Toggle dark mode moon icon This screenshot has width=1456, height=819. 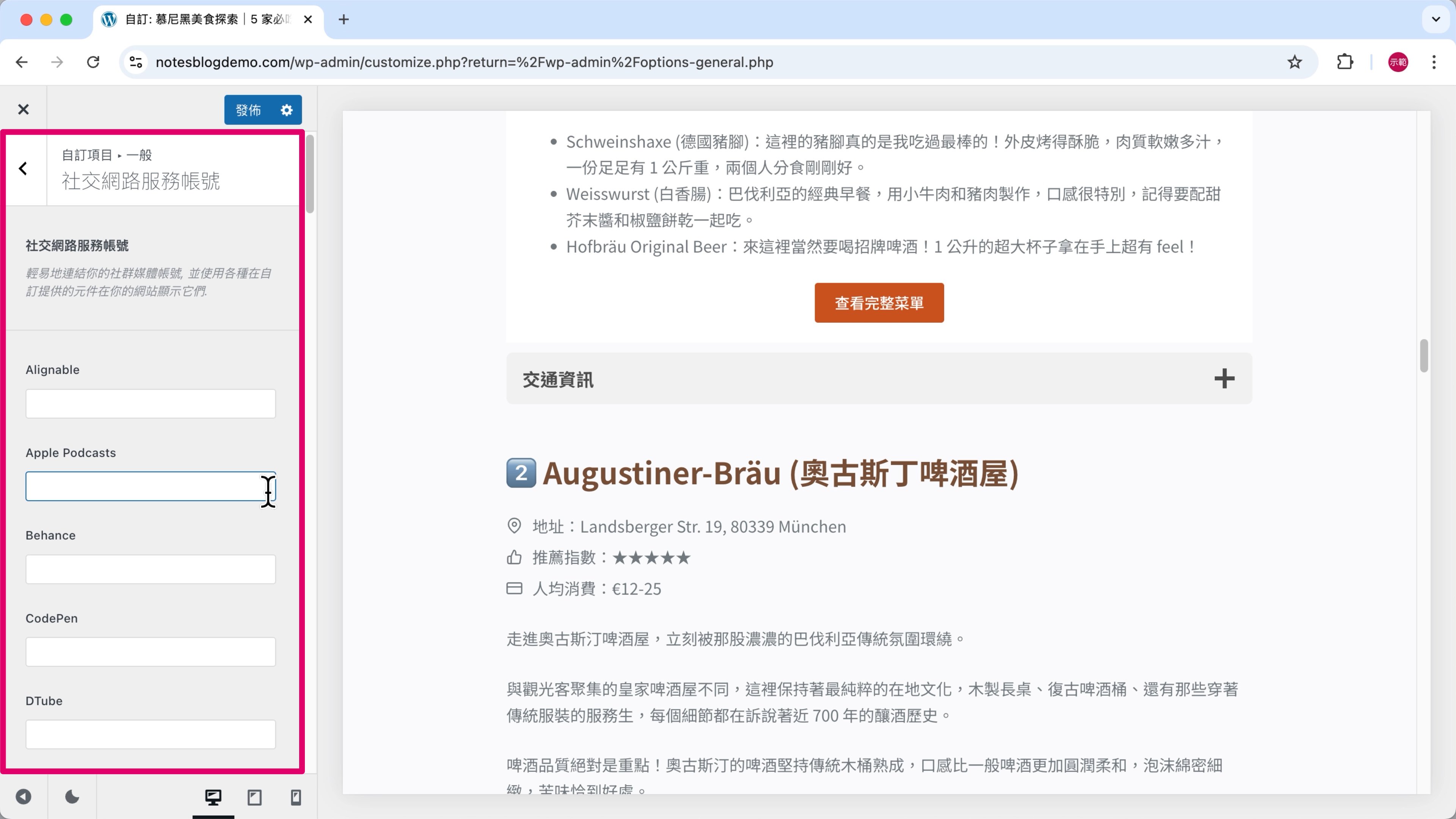(x=72, y=797)
